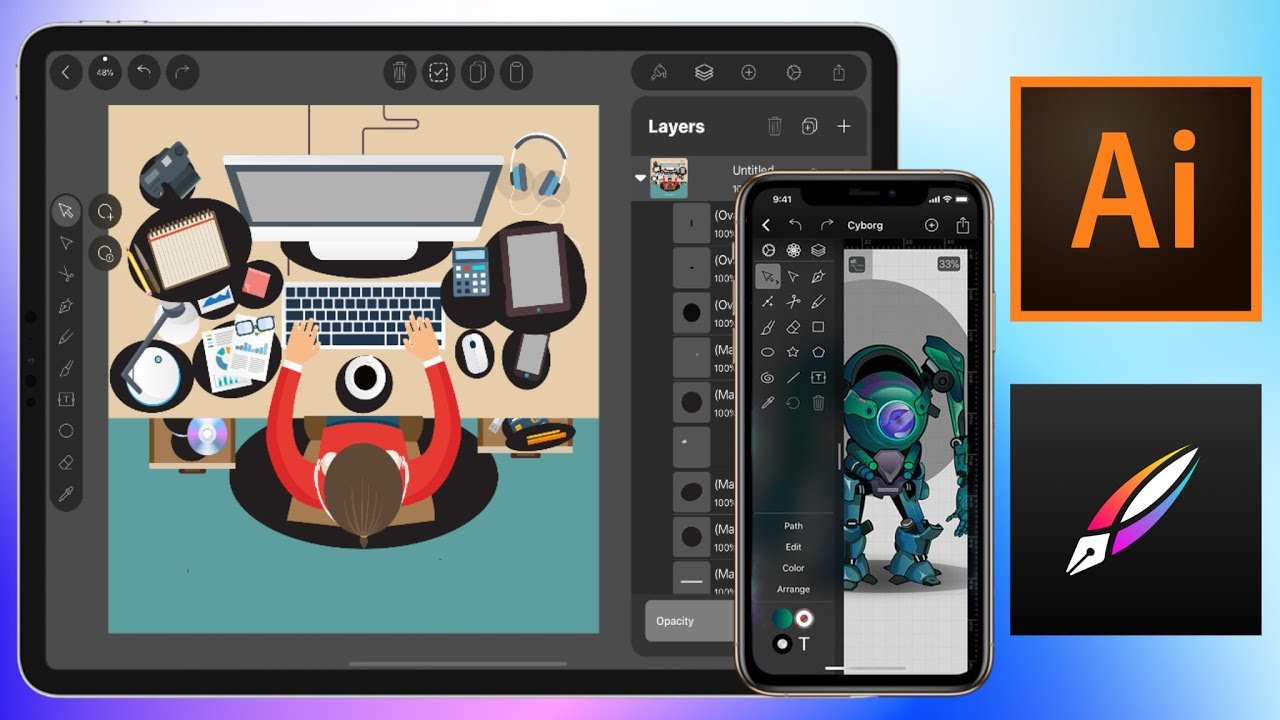
Task: Expand the Arrange menu on iPhone
Action: coord(793,589)
